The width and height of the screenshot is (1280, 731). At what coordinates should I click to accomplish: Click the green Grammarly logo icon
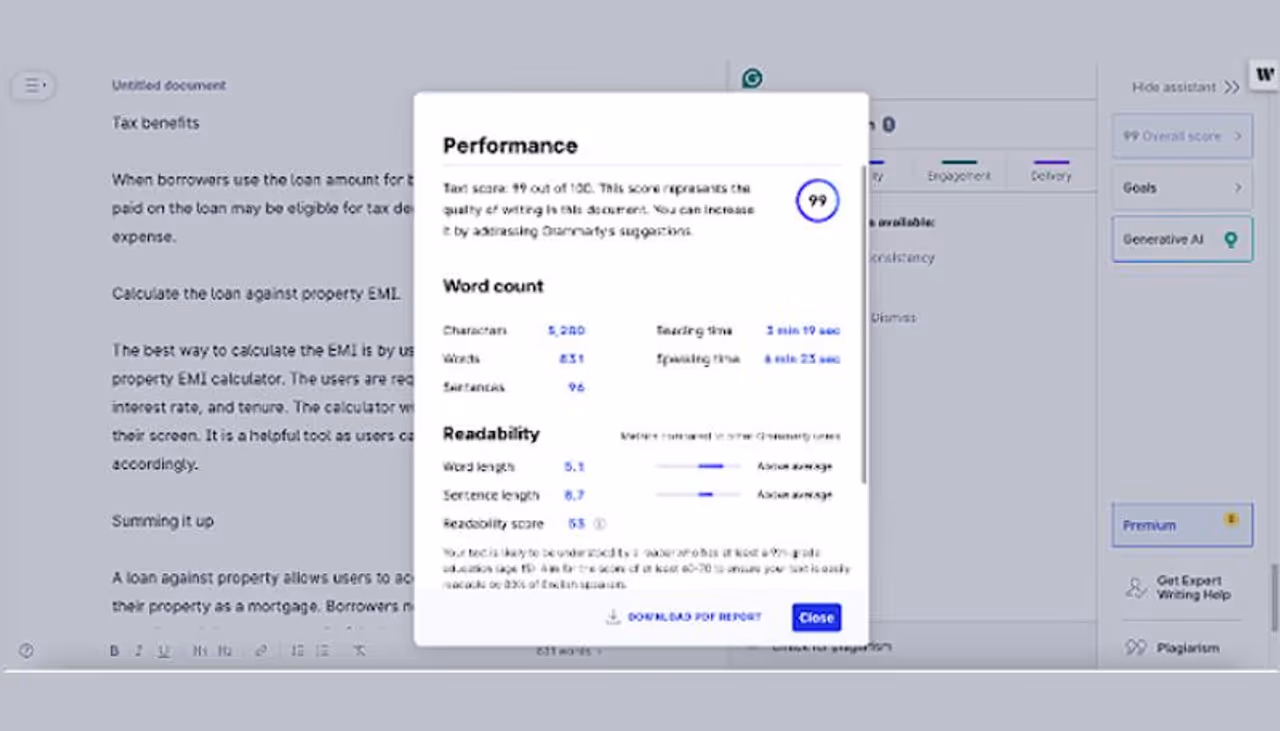tap(752, 78)
